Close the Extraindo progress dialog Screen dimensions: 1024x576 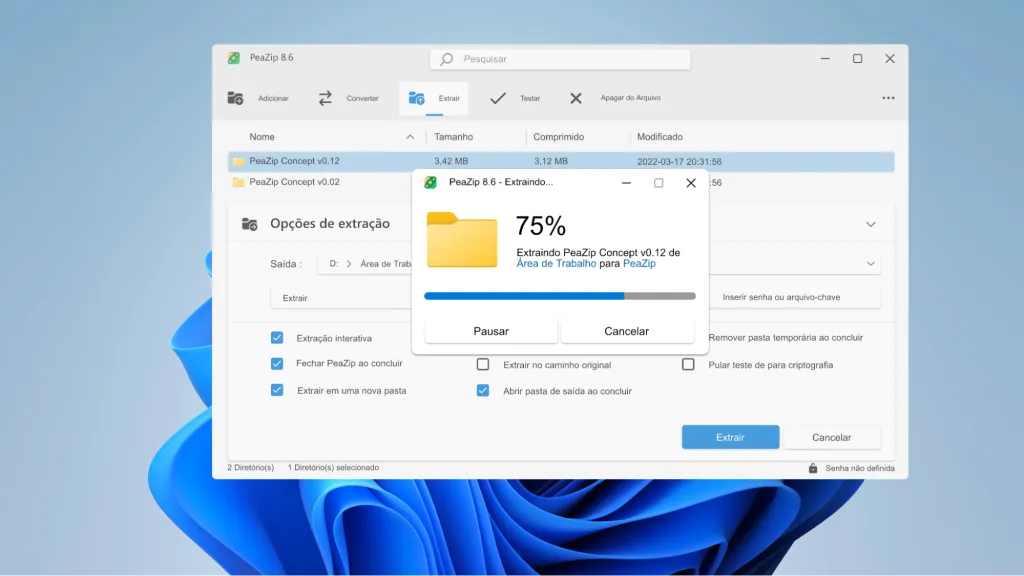click(x=691, y=183)
